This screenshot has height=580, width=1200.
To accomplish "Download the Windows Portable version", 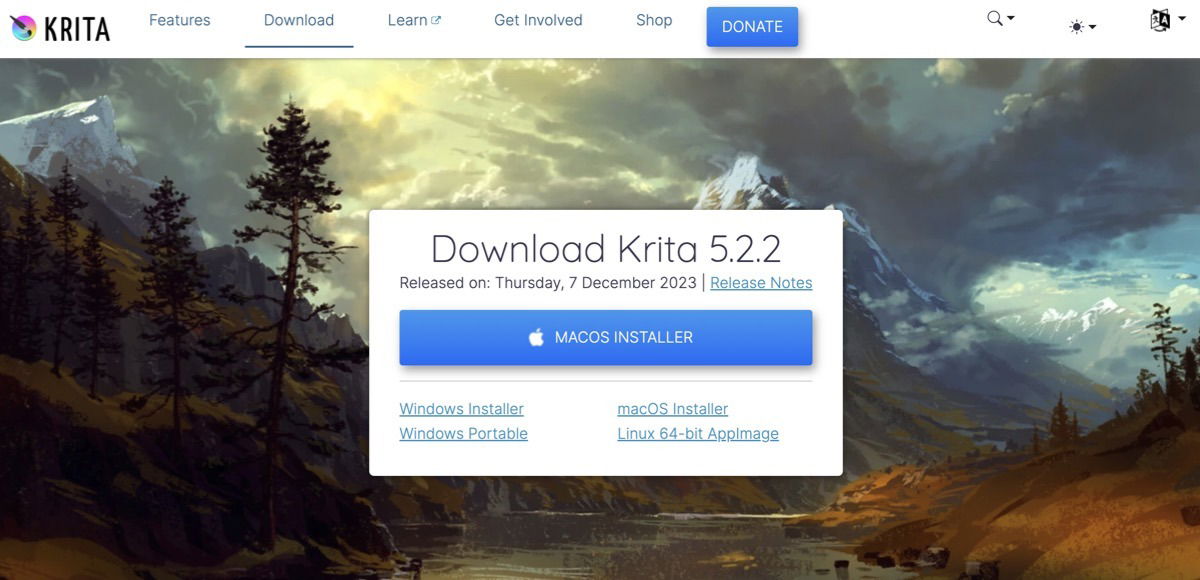I will [x=463, y=433].
